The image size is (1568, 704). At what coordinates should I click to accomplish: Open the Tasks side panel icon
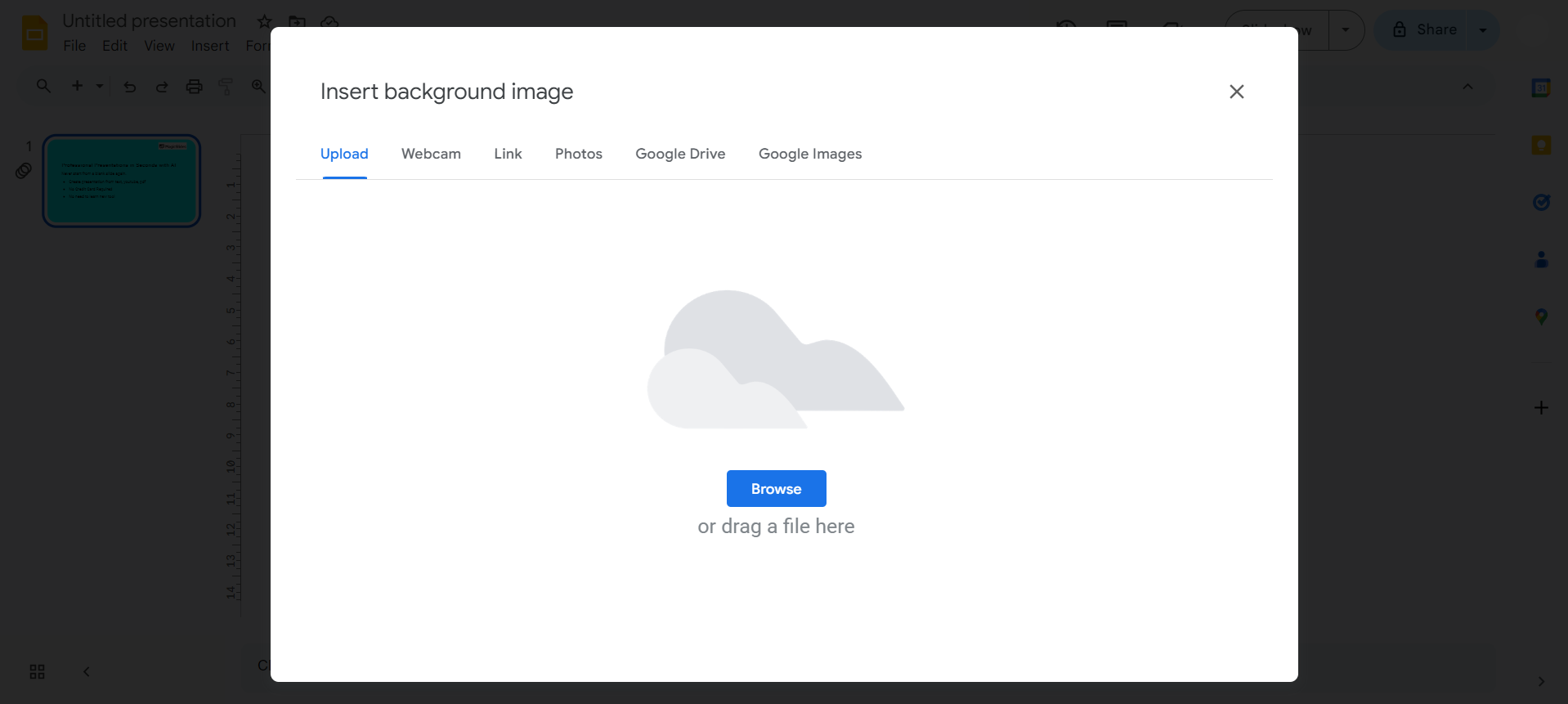[x=1541, y=202]
